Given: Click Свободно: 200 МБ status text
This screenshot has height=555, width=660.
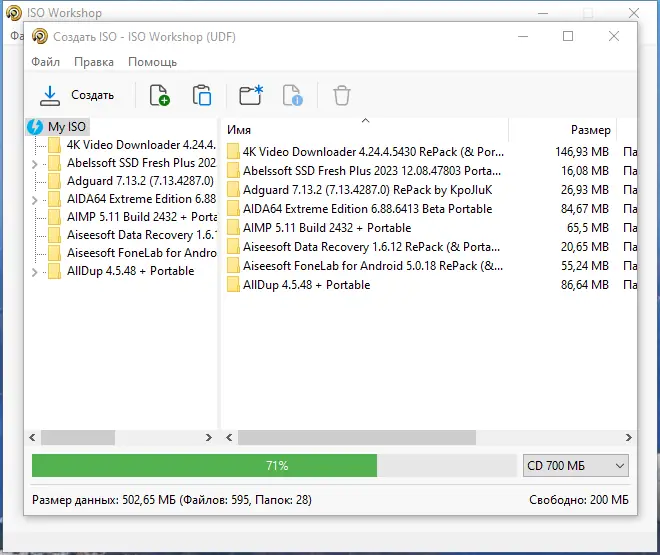Looking at the screenshot, I should [579, 500].
